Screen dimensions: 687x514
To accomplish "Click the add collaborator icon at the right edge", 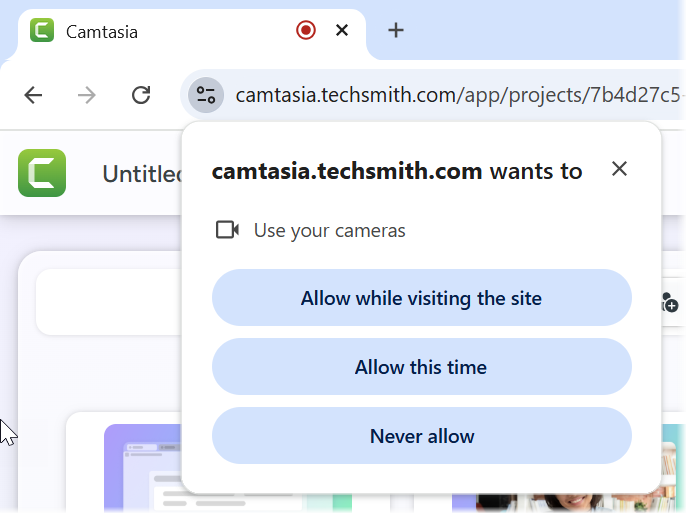I will [670, 302].
